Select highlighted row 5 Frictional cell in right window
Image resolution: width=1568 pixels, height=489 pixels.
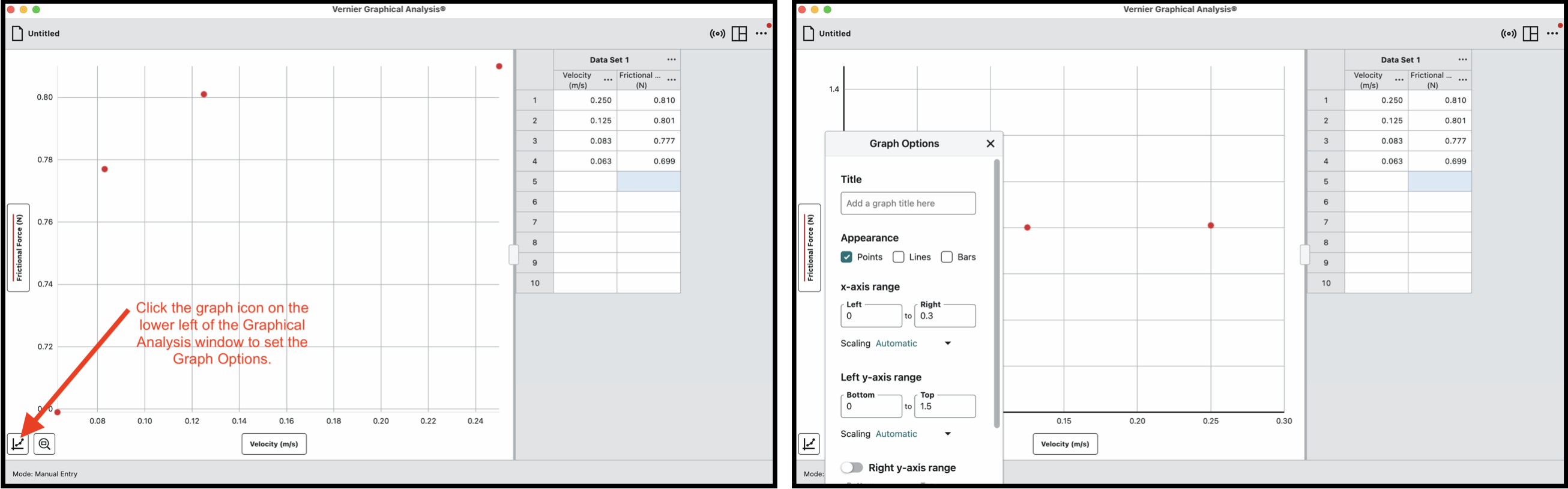tap(1440, 181)
